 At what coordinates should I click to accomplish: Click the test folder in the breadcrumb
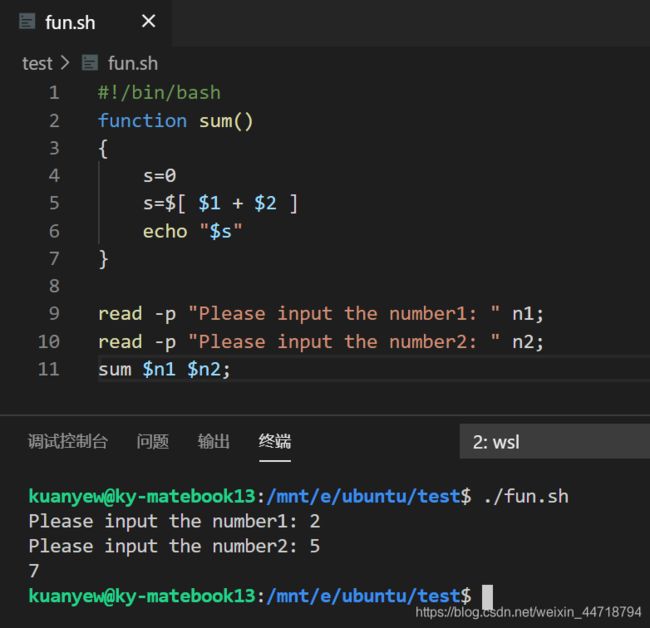point(37,63)
